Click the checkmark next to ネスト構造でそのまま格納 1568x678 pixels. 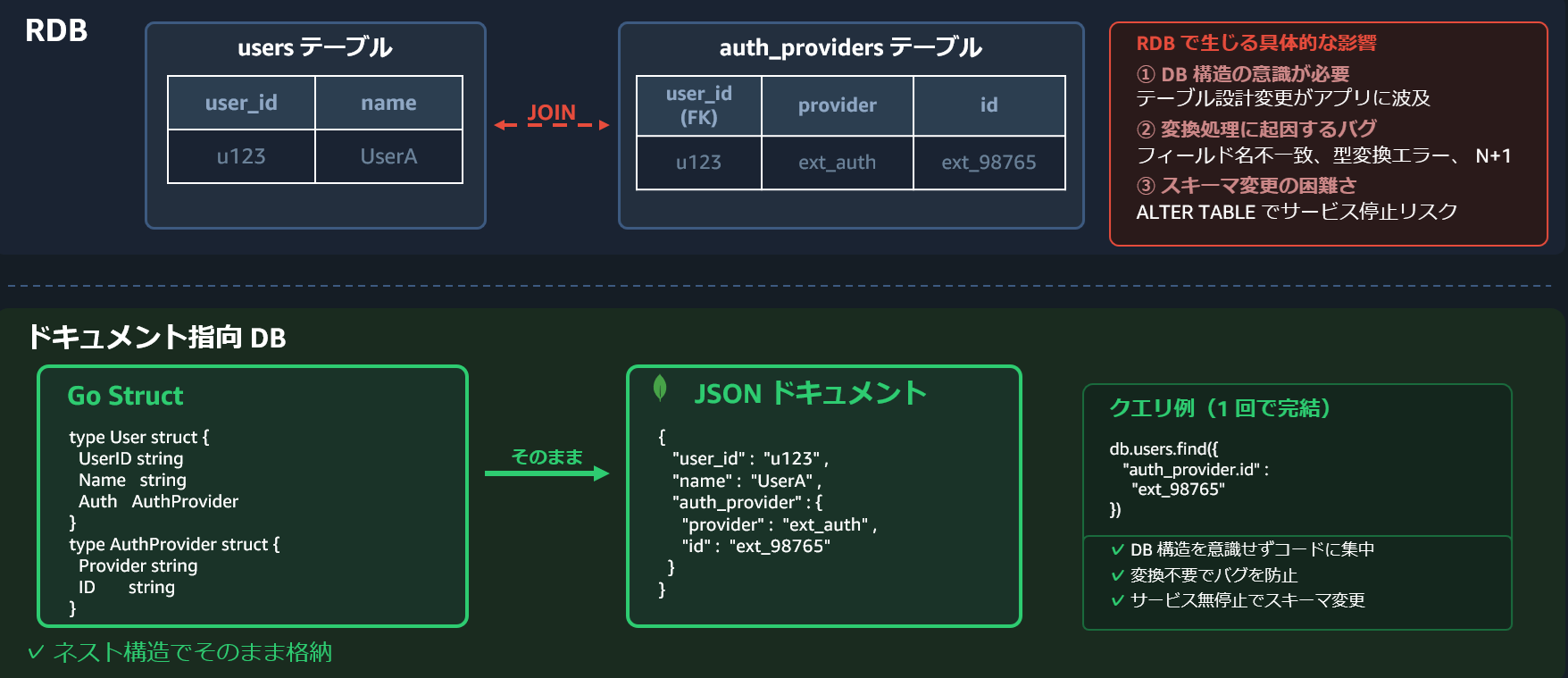pos(36,652)
